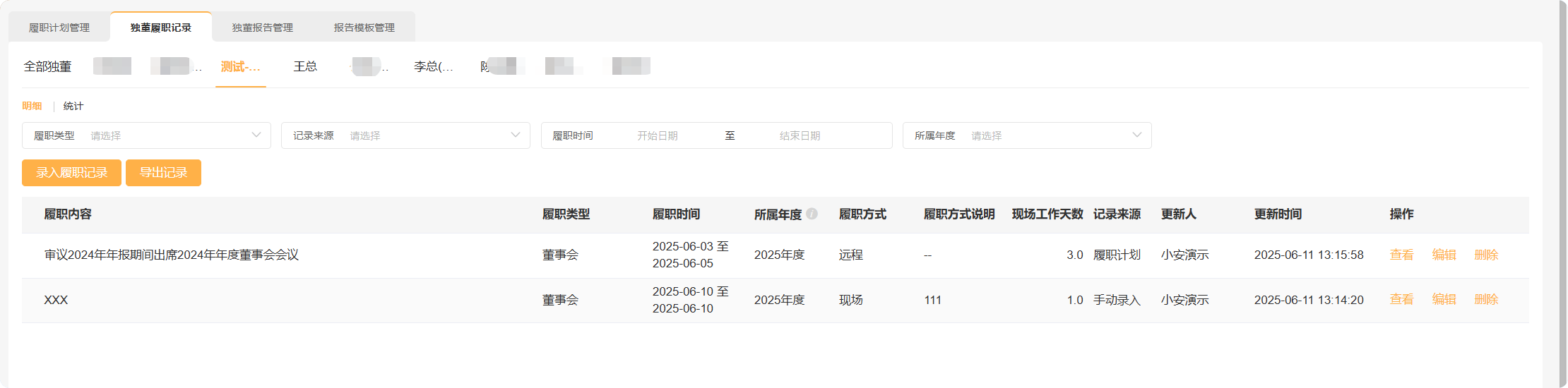
Task: Open the 履职类型 dropdown
Action: click(146, 135)
